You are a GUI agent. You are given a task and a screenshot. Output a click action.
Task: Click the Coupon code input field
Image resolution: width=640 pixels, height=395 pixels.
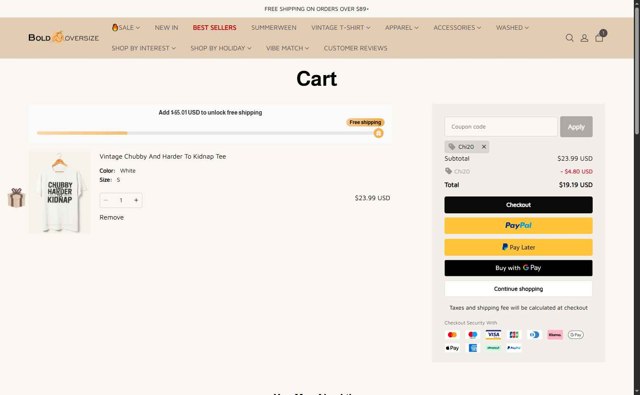(501, 127)
